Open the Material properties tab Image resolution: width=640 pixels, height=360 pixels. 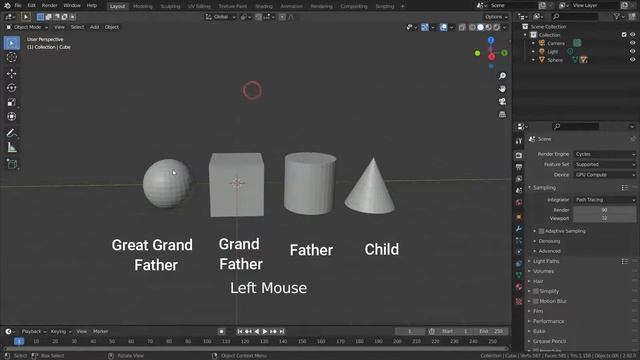tap(519, 287)
